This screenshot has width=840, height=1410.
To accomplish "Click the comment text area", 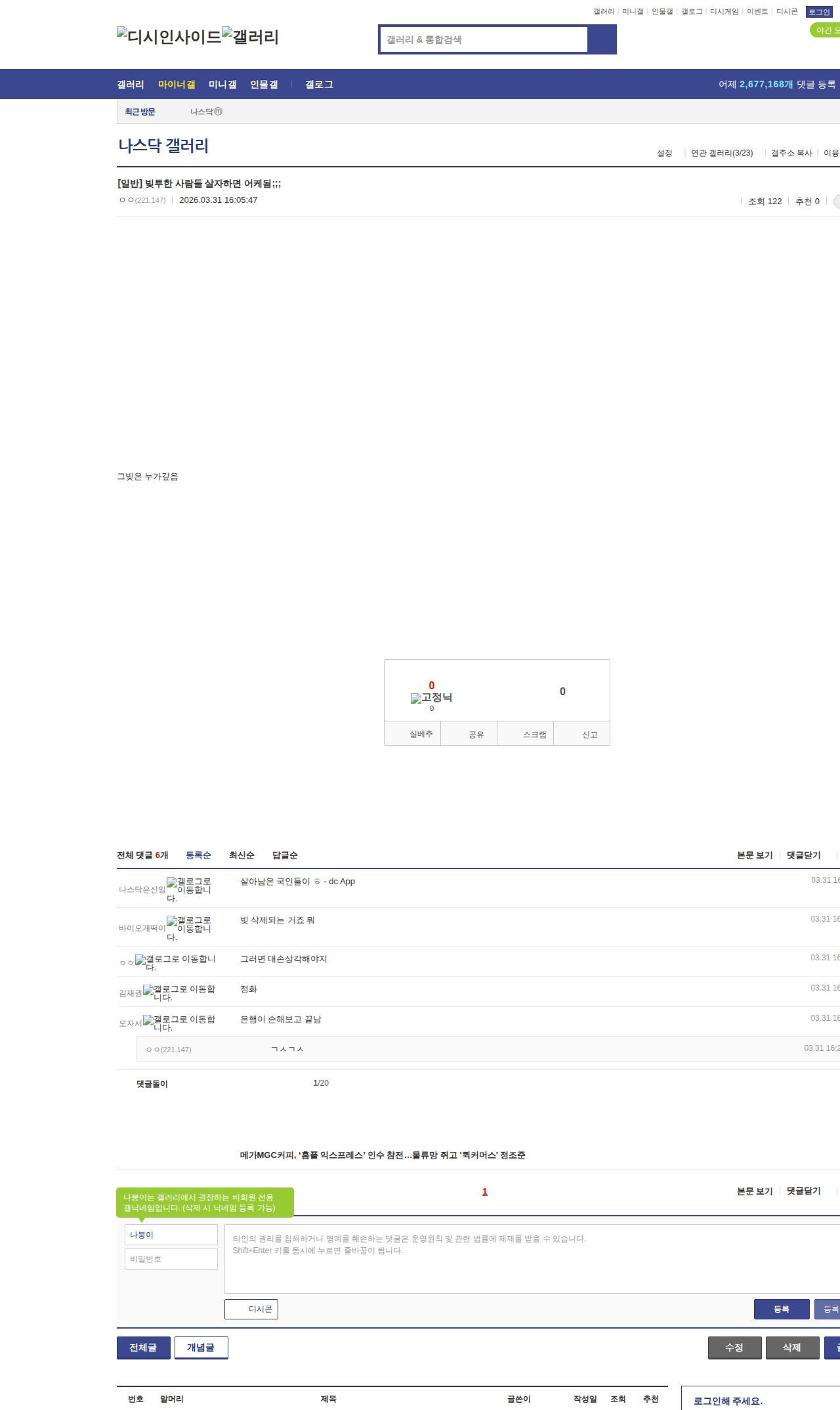I will [532, 1259].
